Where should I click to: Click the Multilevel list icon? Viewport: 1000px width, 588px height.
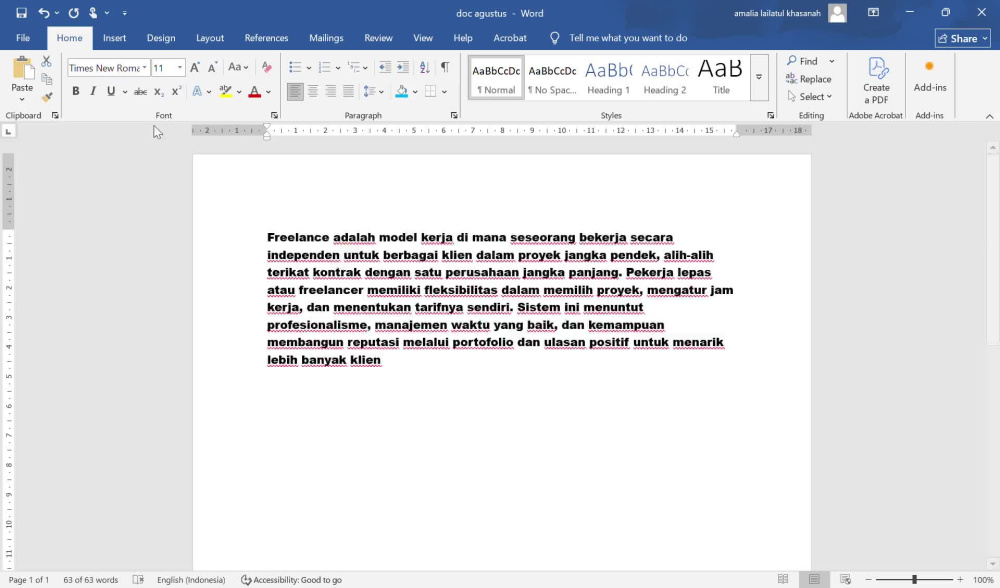tap(354, 67)
